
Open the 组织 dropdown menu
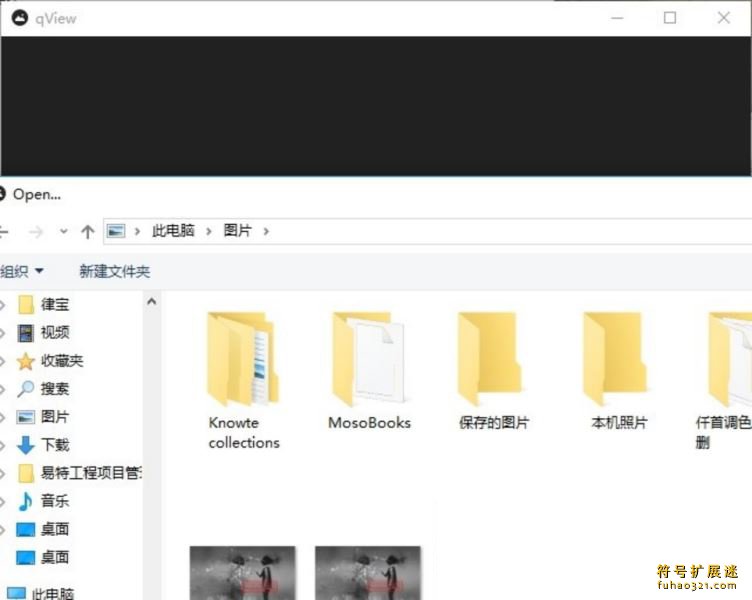tap(22, 271)
